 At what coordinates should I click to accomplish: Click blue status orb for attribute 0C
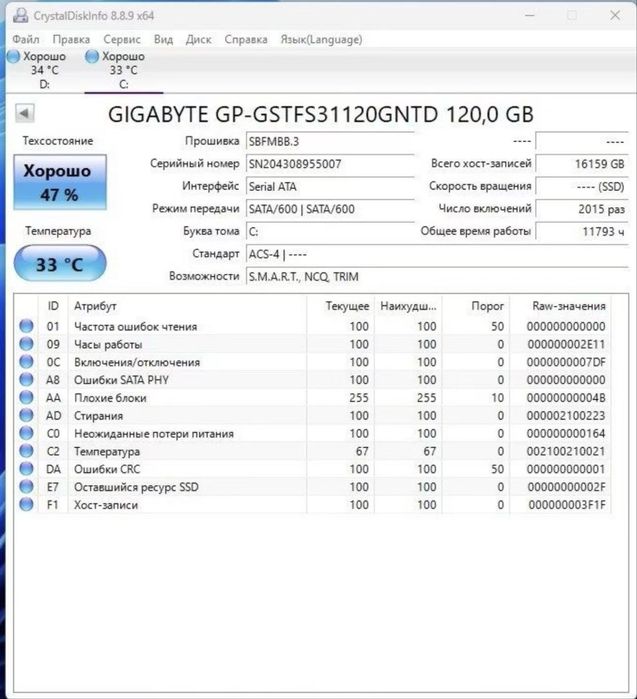point(26,362)
